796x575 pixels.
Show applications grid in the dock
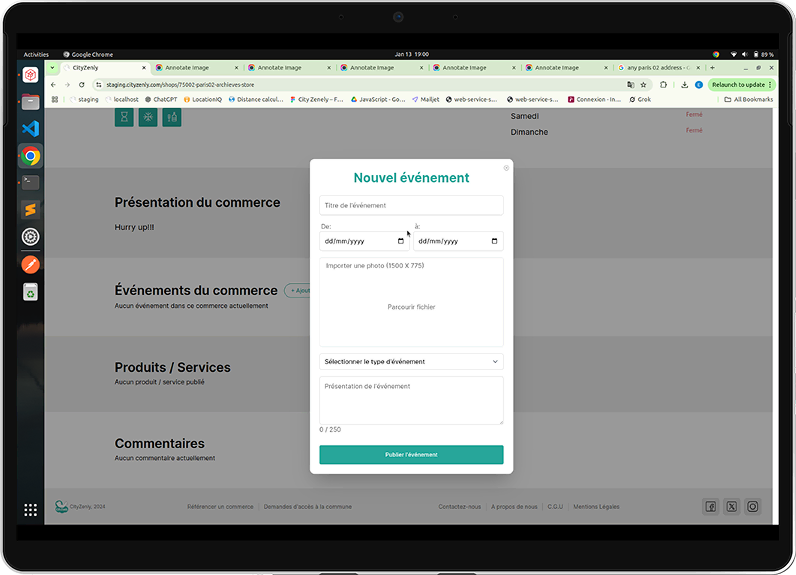coord(30,510)
